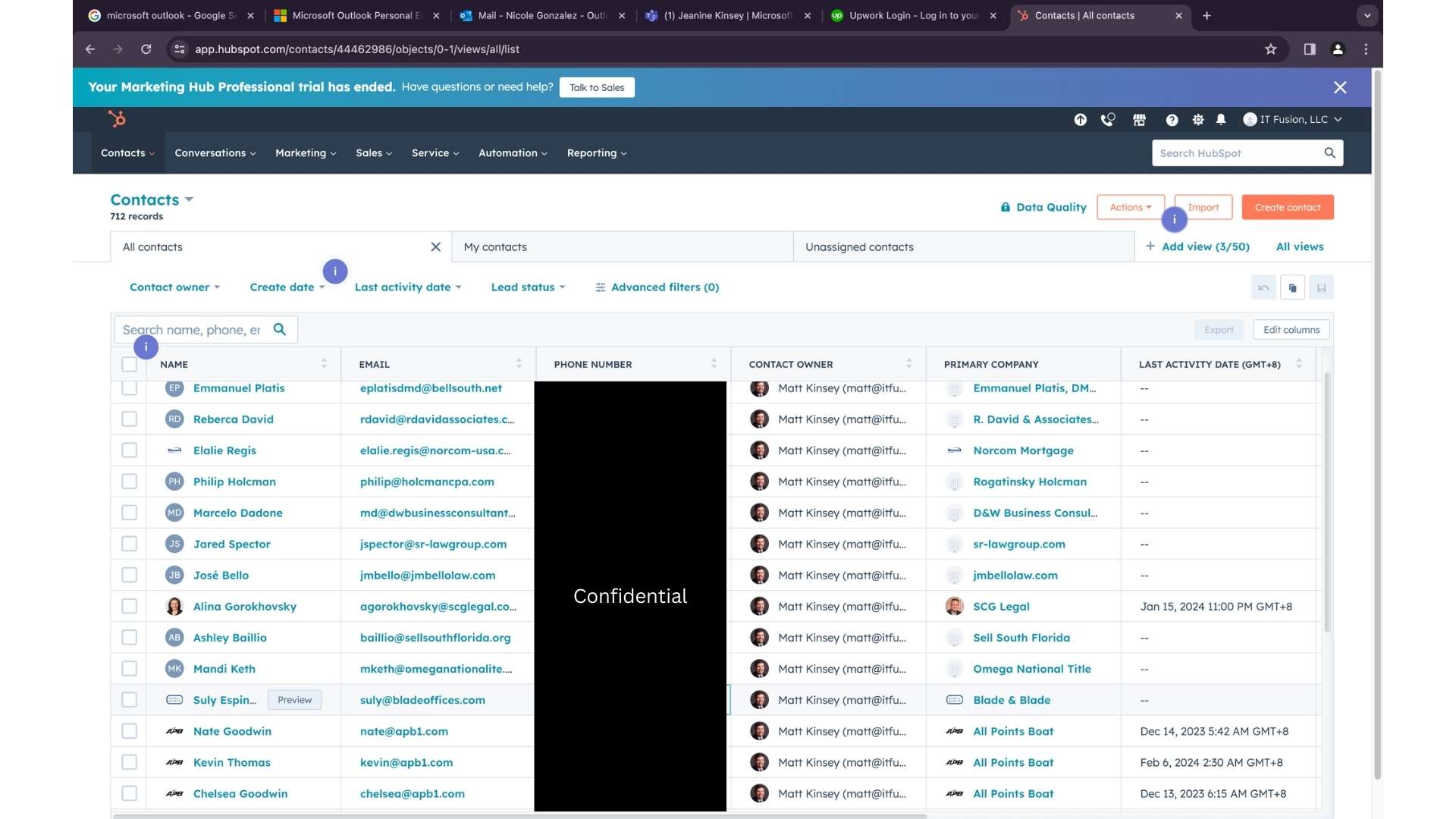
Task: Sort by CONTACT OWNER column arrows
Action: (908, 364)
